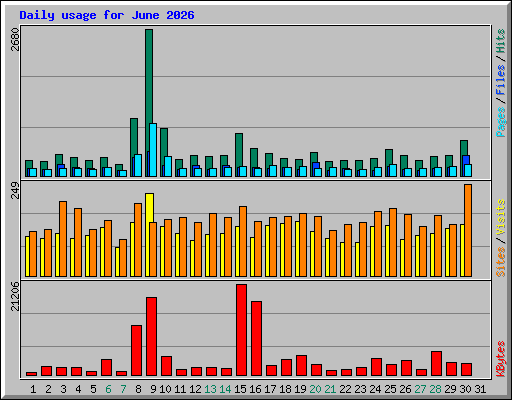Click the green weekend day label 7
Image resolution: width=512 pixels, height=400 pixels.
tap(123, 389)
